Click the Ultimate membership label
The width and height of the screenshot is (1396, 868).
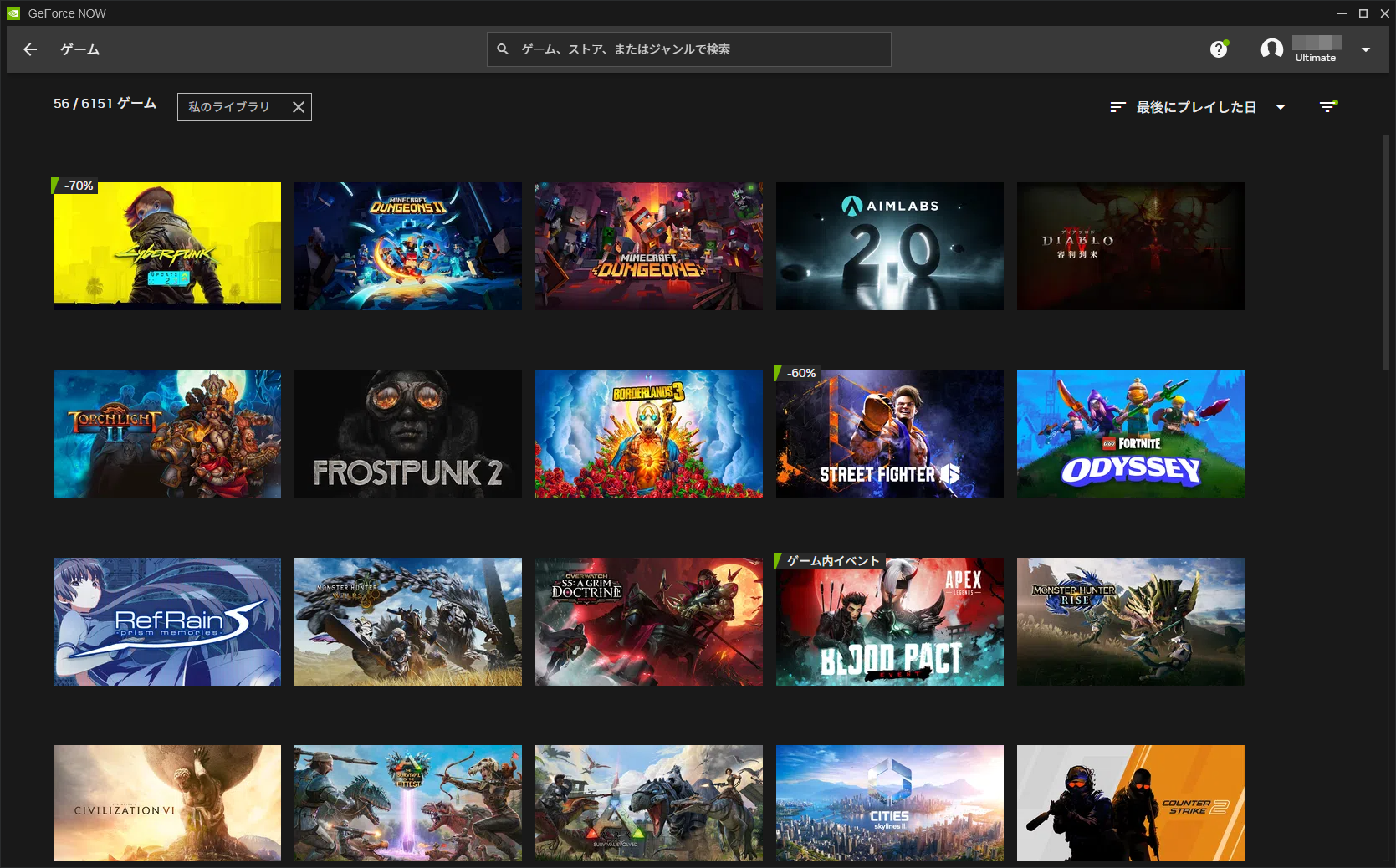point(1315,58)
